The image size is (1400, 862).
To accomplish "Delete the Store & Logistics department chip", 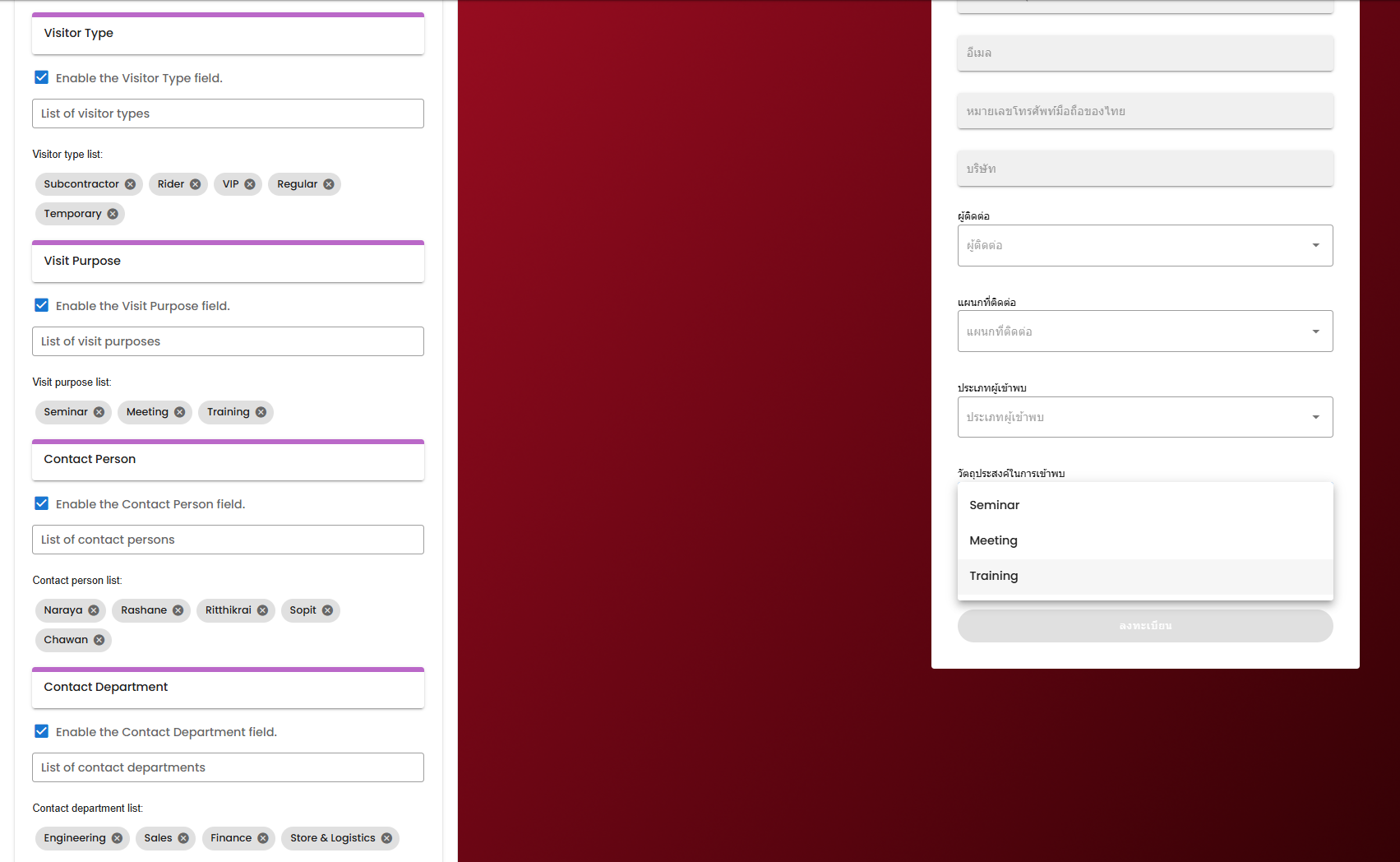I will pos(386,838).
